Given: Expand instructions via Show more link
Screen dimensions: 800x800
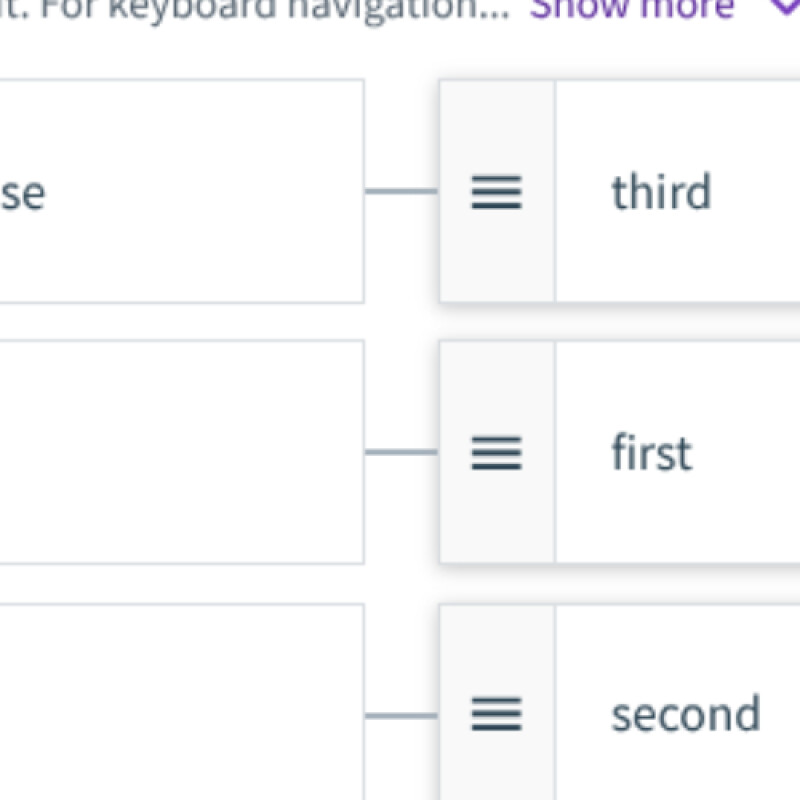Looking at the screenshot, I should [632, 8].
